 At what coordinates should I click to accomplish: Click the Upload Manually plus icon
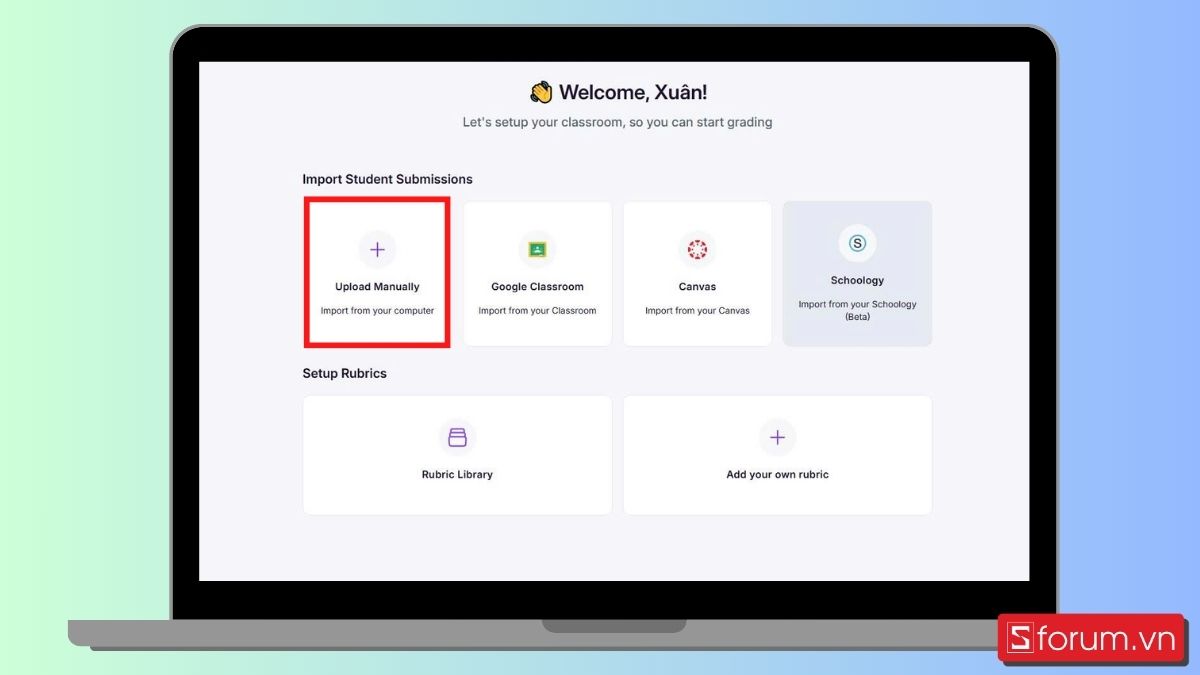377,249
